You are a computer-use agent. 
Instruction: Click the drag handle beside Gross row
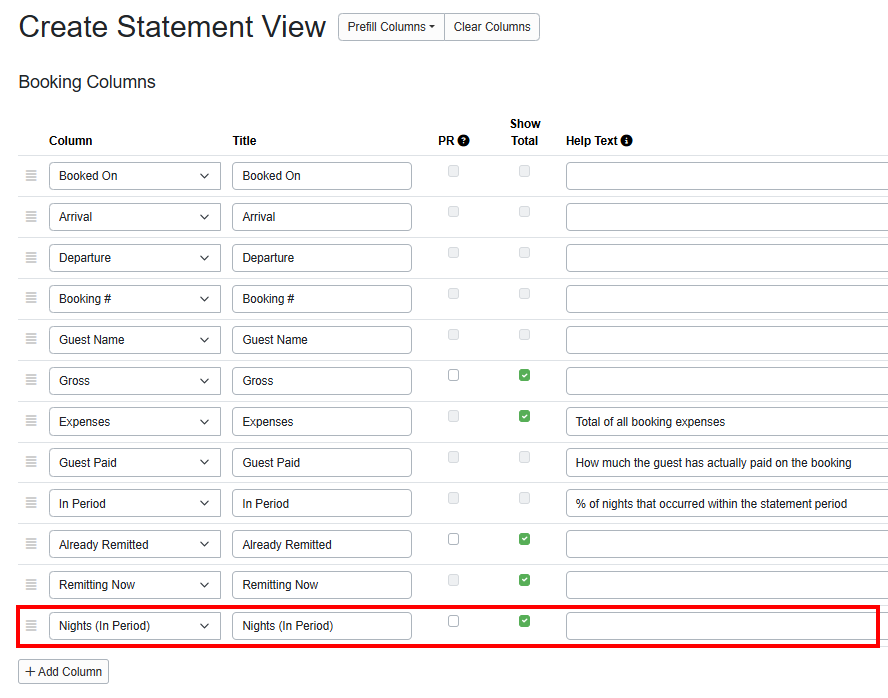point(31,381)
